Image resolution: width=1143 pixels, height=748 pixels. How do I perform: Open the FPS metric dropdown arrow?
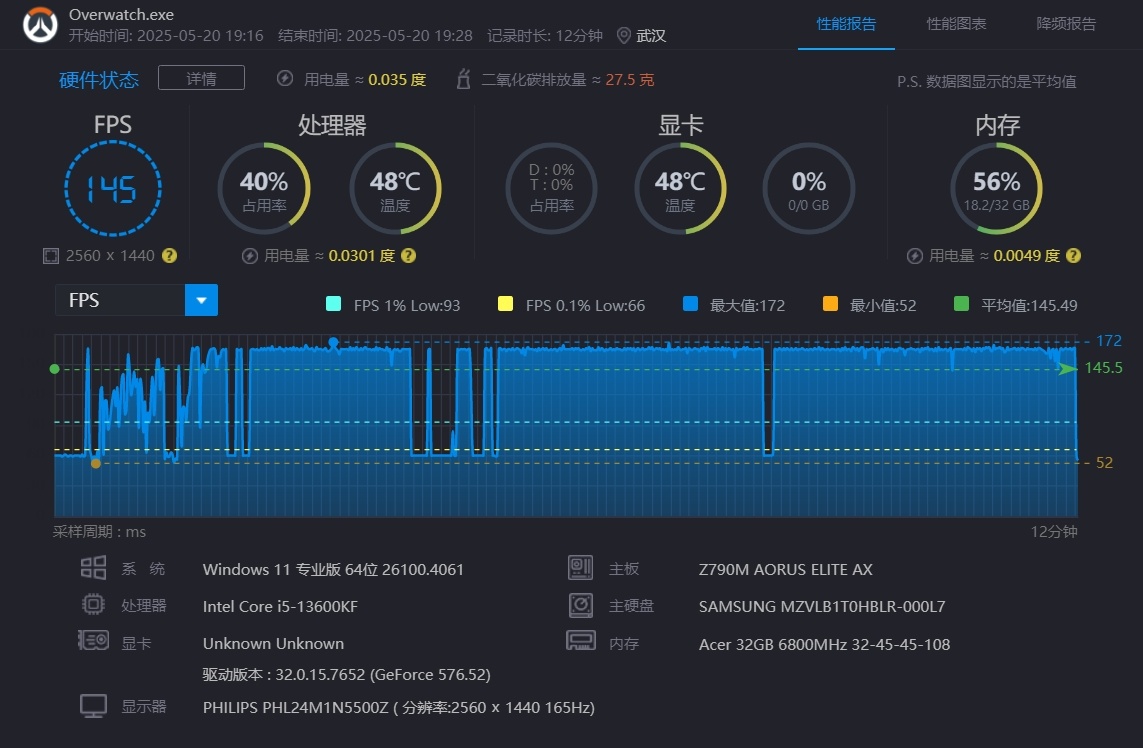[x=201, y=300]
